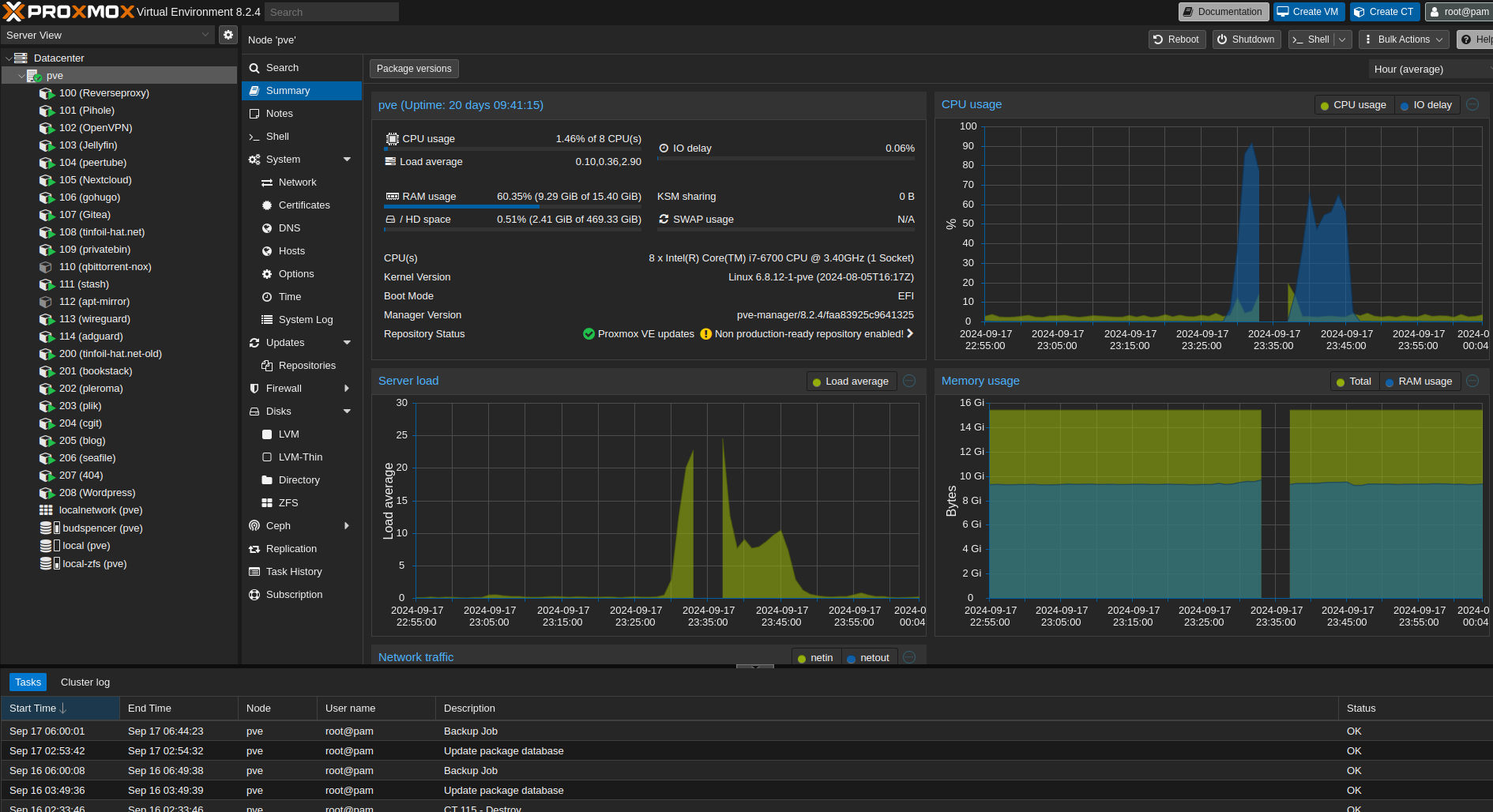
Task: Sort tasks by Start Time column header
Action: tap(60, 709)
